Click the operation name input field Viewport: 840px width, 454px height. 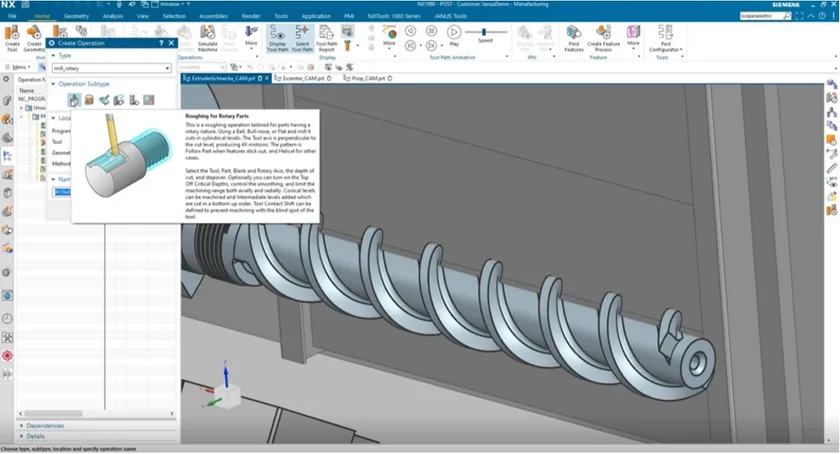click(x=63, y=192)
